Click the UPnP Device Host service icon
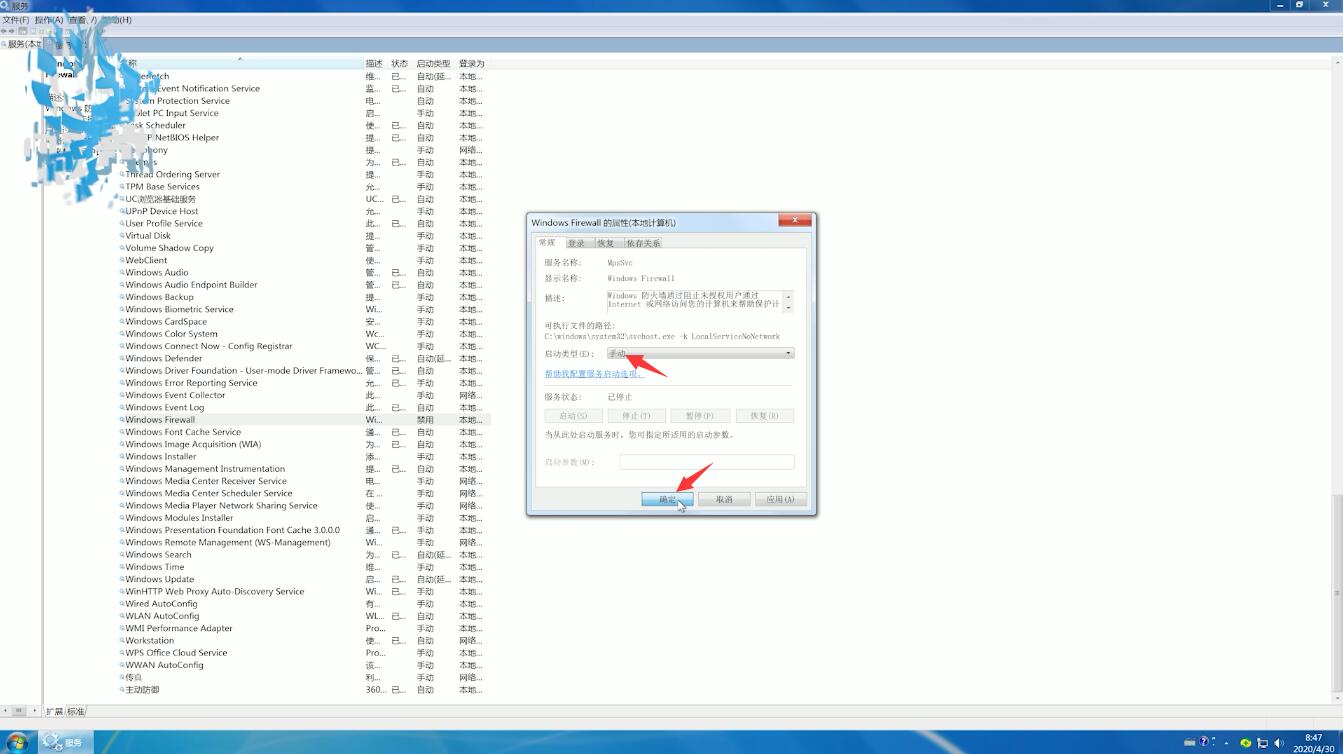1343x754 pixels. (x=122, y=211)
